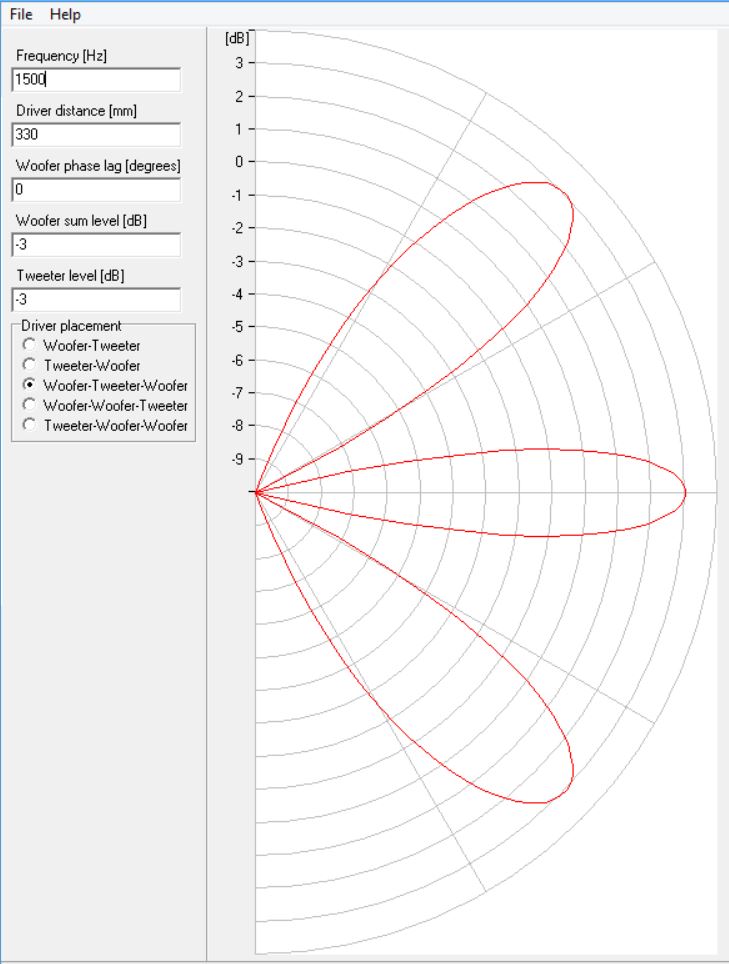Click the 'Woofer sum level [dB]' label
Viewport: 729px width, 964px height.
click(81, 221)
